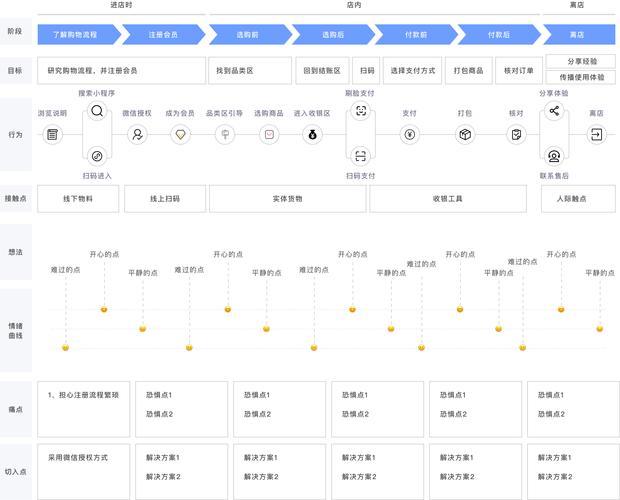Click the 痛点 row label
The height and width of the screenshot is (500, 620).
(15, 409)
